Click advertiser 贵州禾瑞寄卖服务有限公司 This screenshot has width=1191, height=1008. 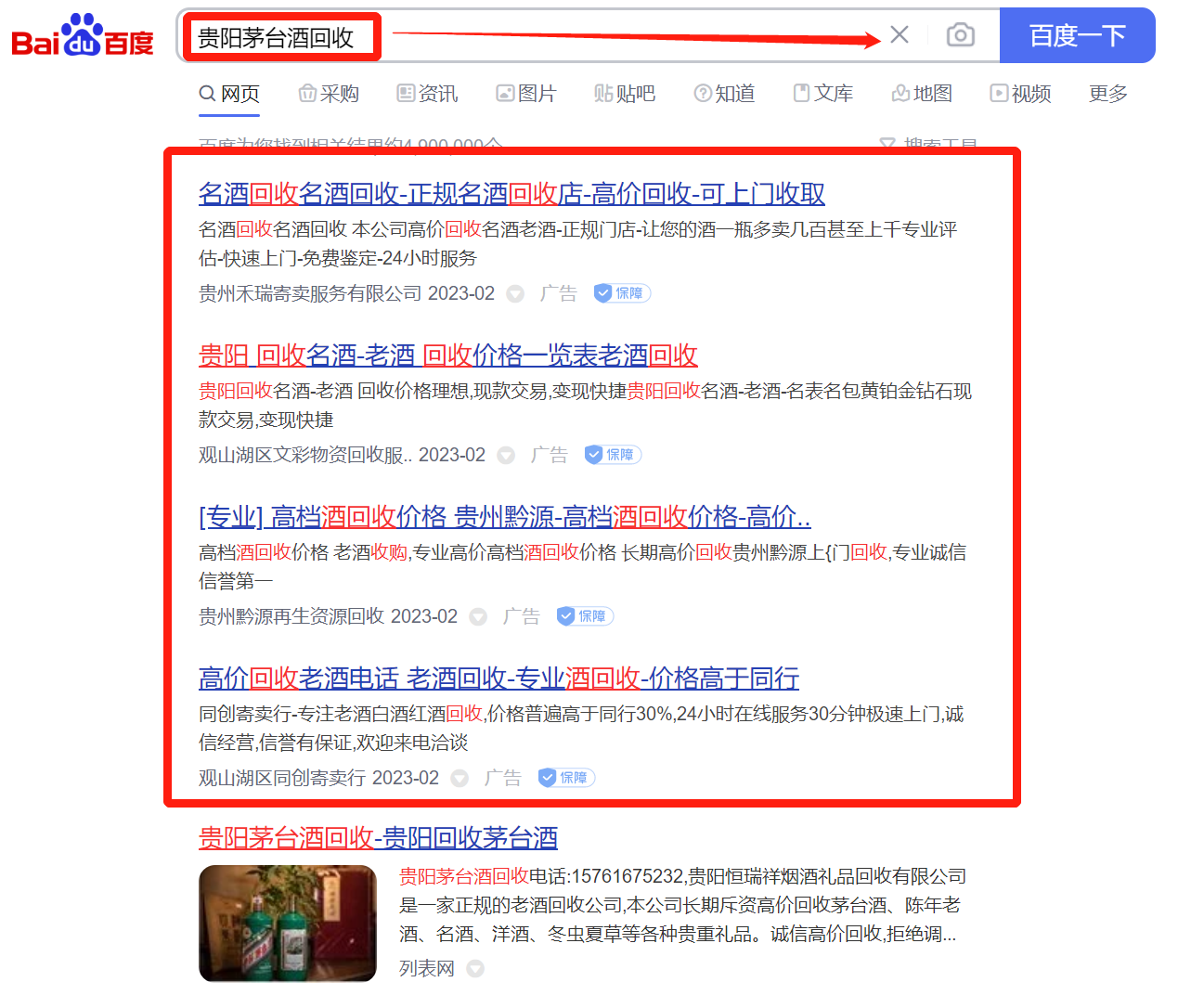point(310,293)
